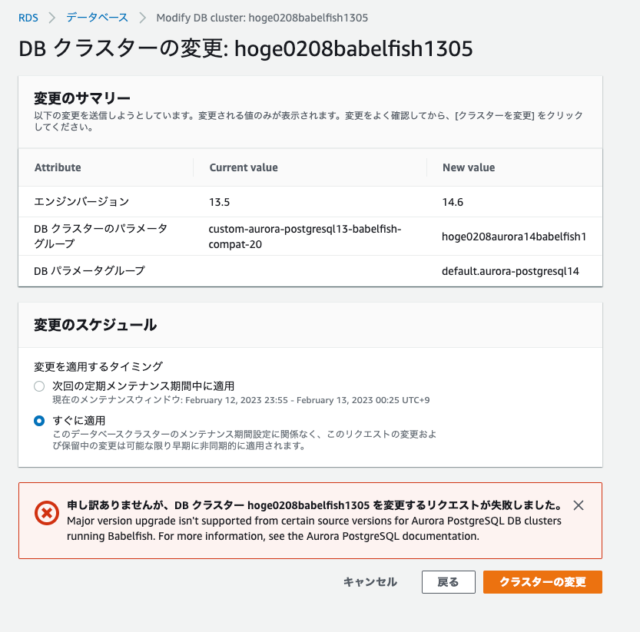
Task: Click the red error circle icon
Action: pos(47,513)
